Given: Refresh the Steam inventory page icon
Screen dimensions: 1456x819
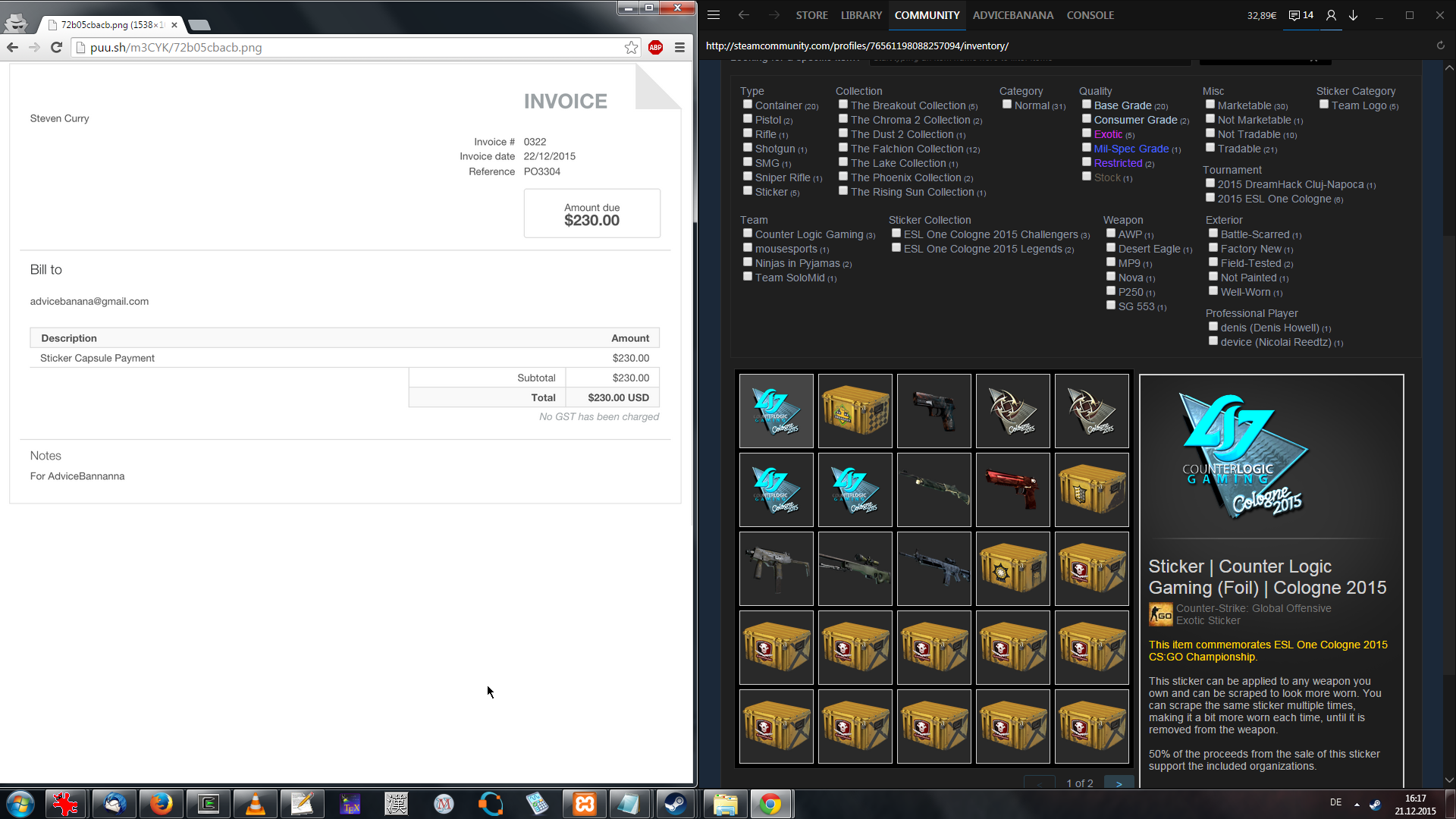Looking at the screenshot, I should pos(1440,45).
